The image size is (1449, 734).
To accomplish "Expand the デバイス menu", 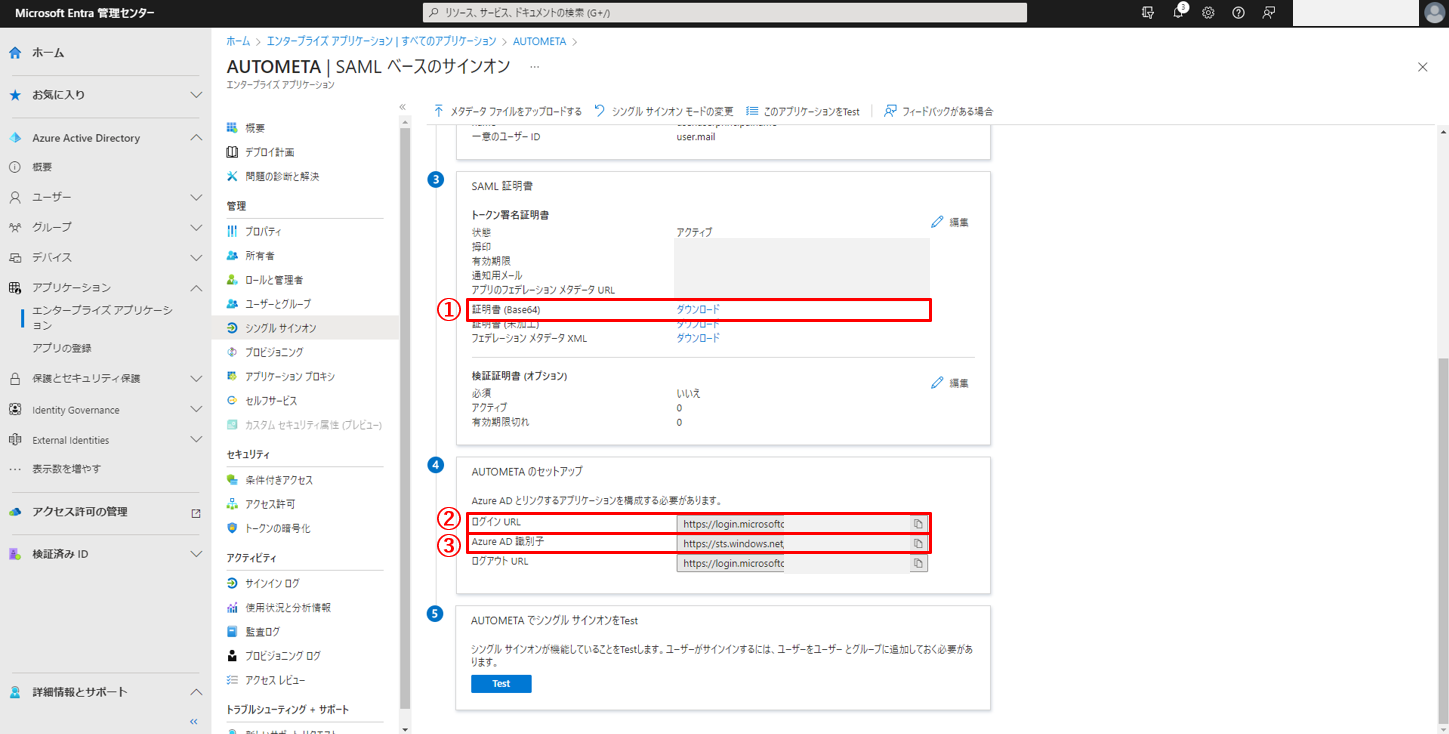I will tap(196, 257).
